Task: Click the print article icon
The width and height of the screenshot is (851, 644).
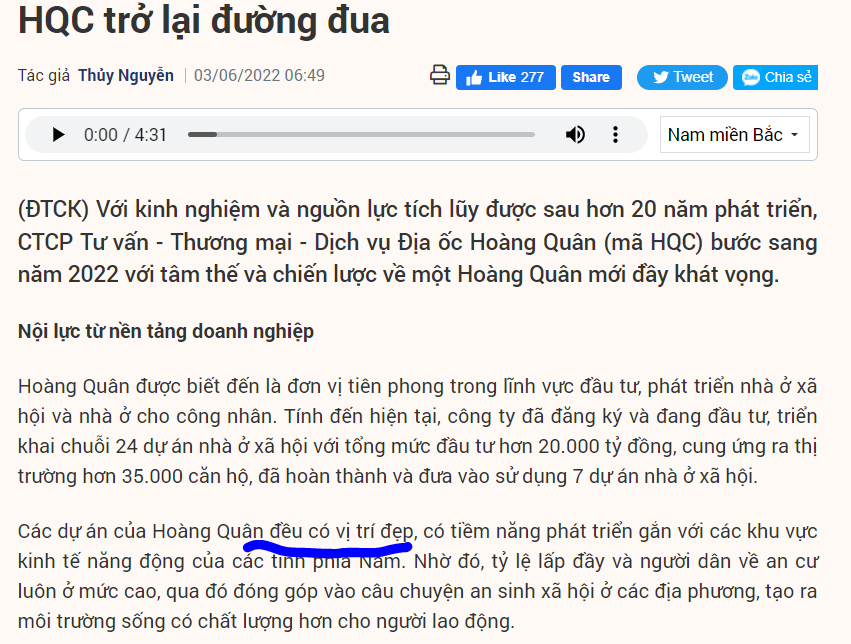Action: (x=440, y=75)
